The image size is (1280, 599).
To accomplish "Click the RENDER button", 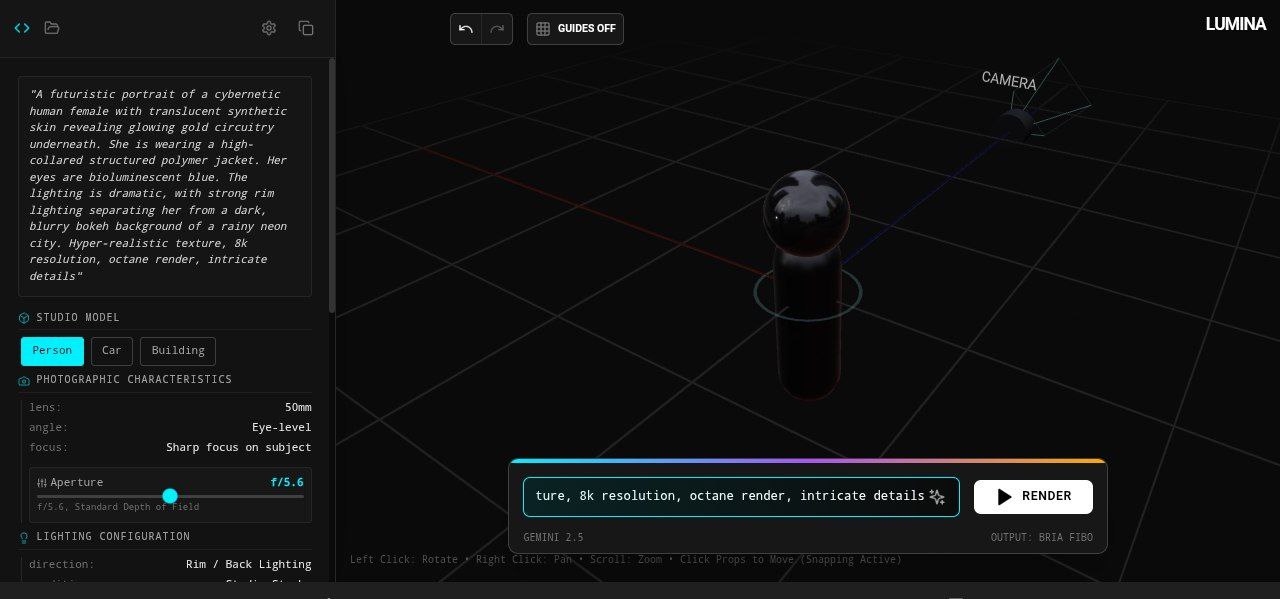I will tap(1033, 497).
